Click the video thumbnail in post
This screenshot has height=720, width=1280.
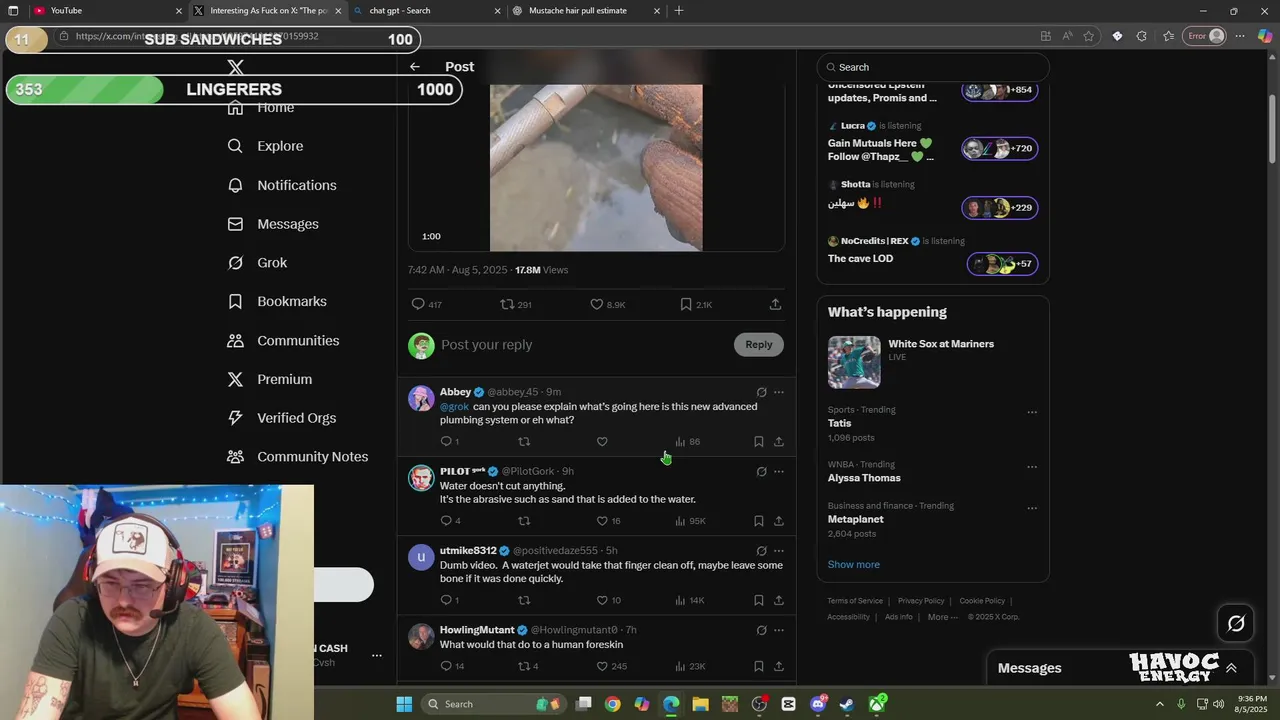[x=596, y=168]
